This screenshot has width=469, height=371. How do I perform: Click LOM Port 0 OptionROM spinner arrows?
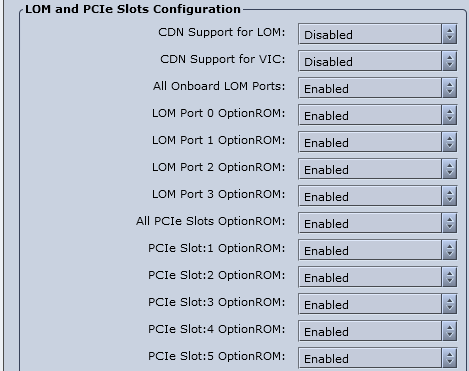coord(450,115)
